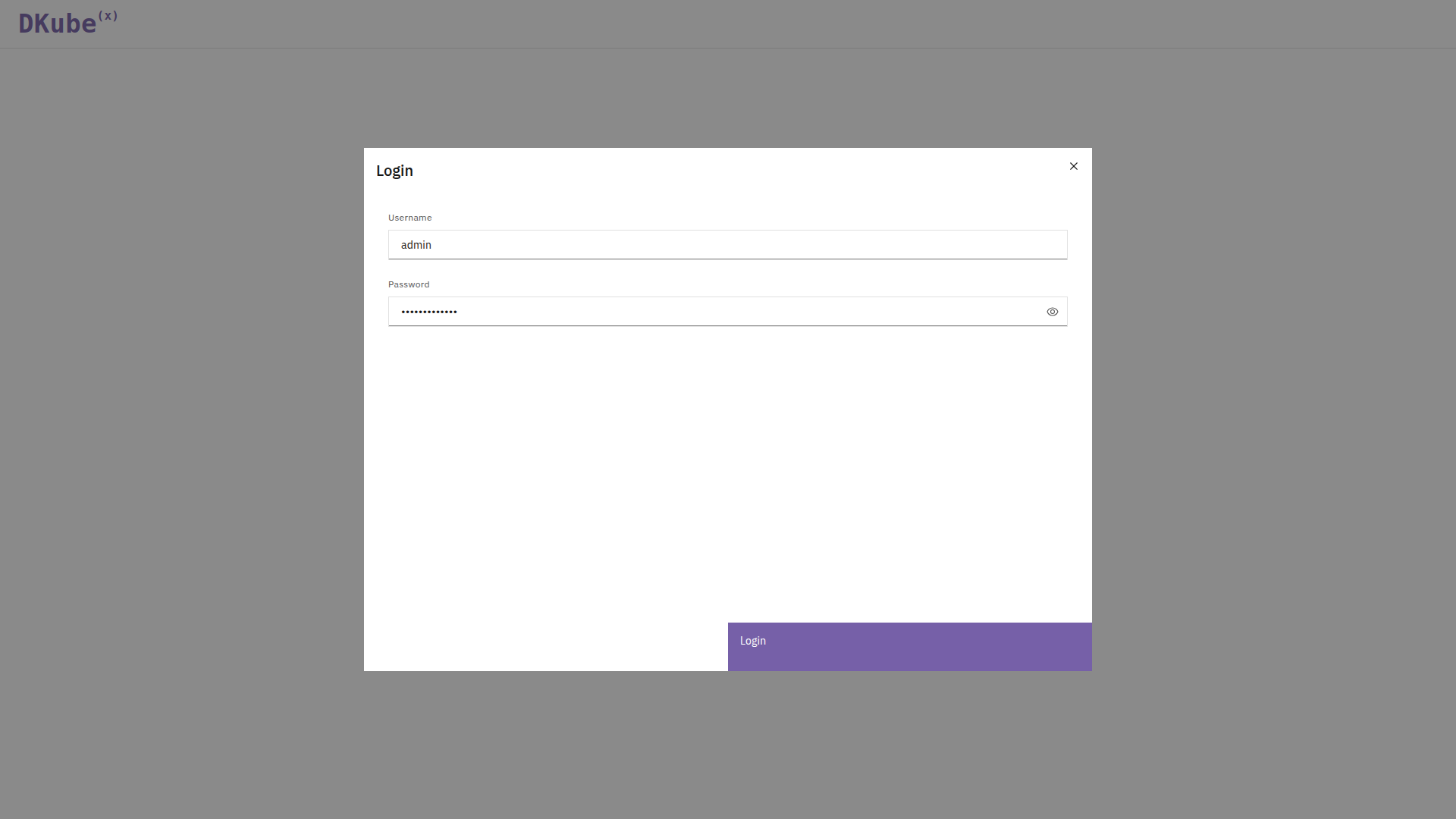Place cursor after 'admin' text
The width and height of the screenshot is (1456, 819).
click(x=433, y=245)
